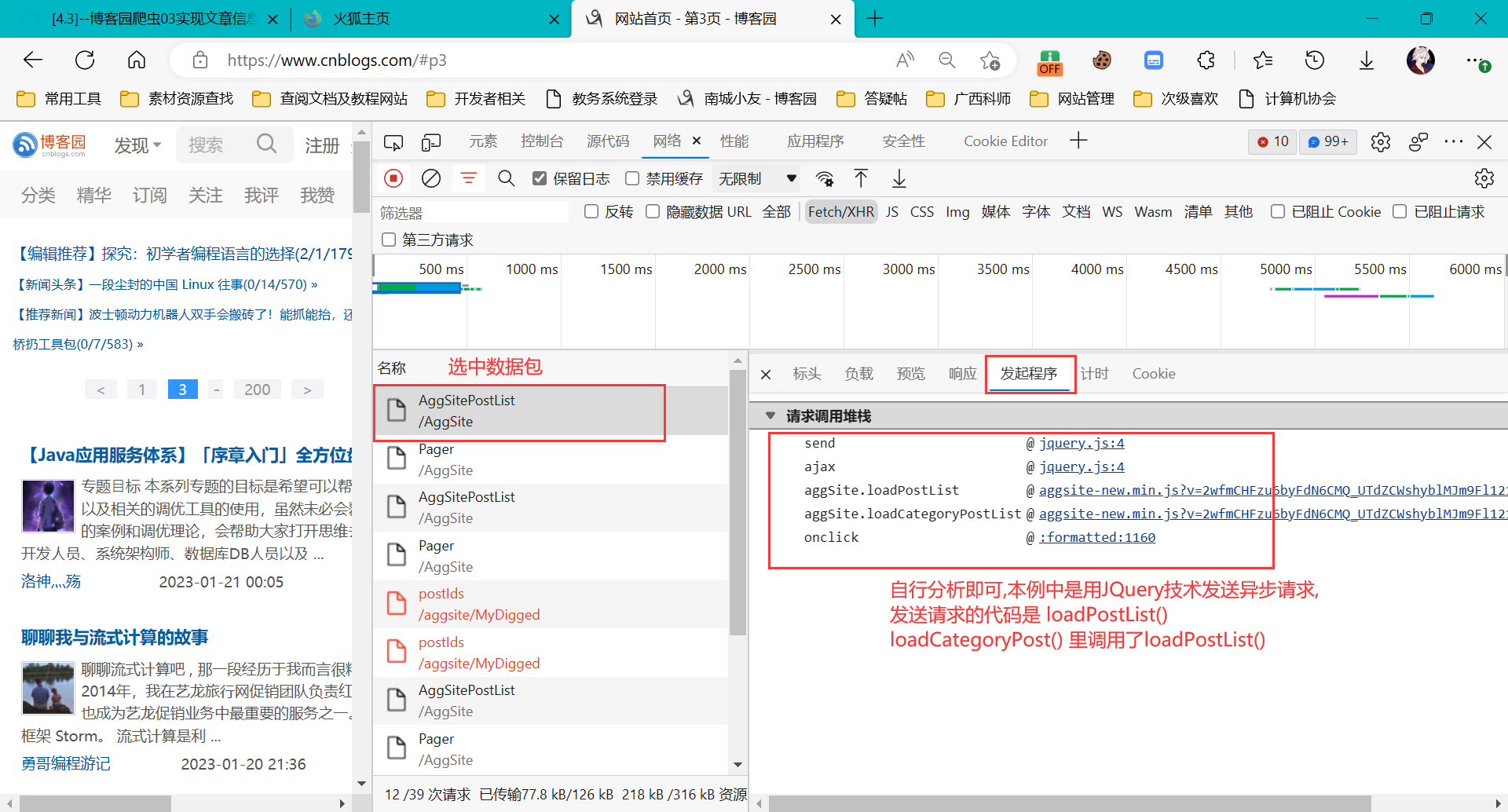
Task: Click the red record network log icon
Action: pos(393,179)
